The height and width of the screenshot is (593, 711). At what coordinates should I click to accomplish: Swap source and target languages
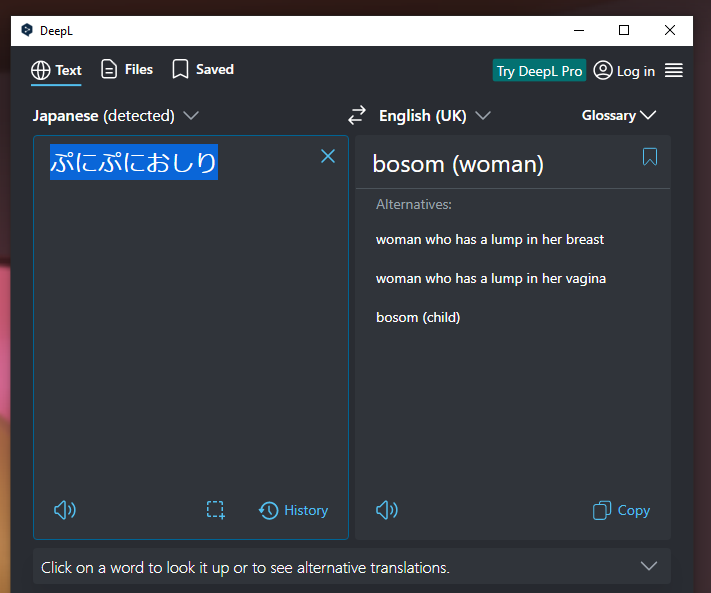pyautogui.click(x=357, y=115)
